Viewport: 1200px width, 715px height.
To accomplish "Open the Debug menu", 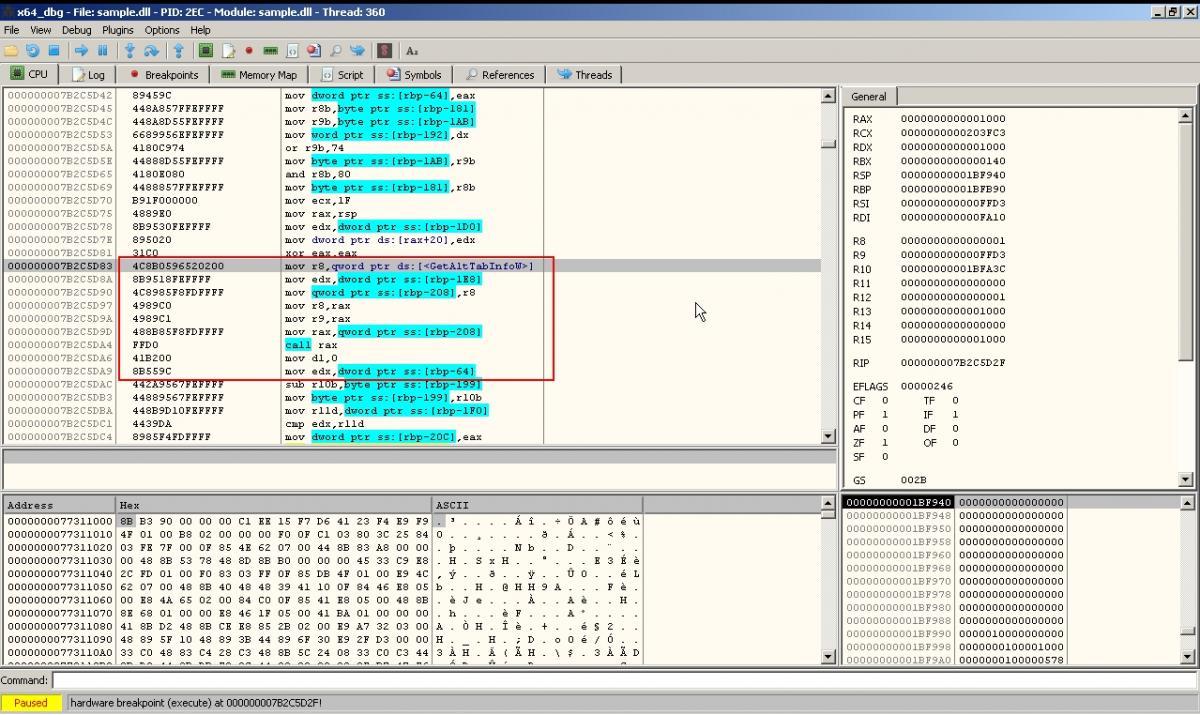I will click(76, 30).
